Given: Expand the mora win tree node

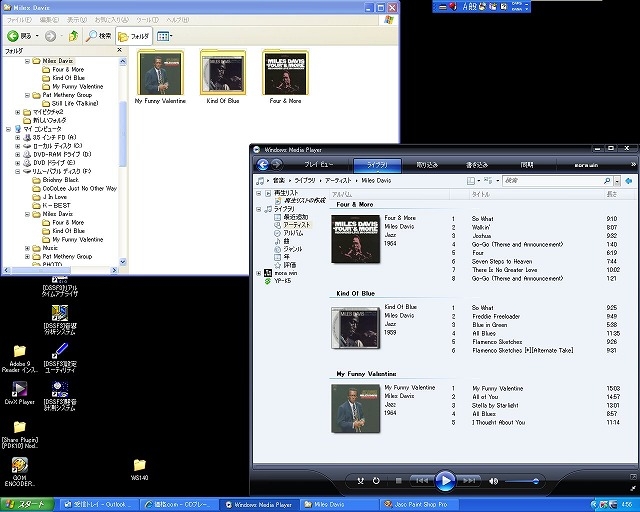Looking at the screenshot, I should 259,273.
